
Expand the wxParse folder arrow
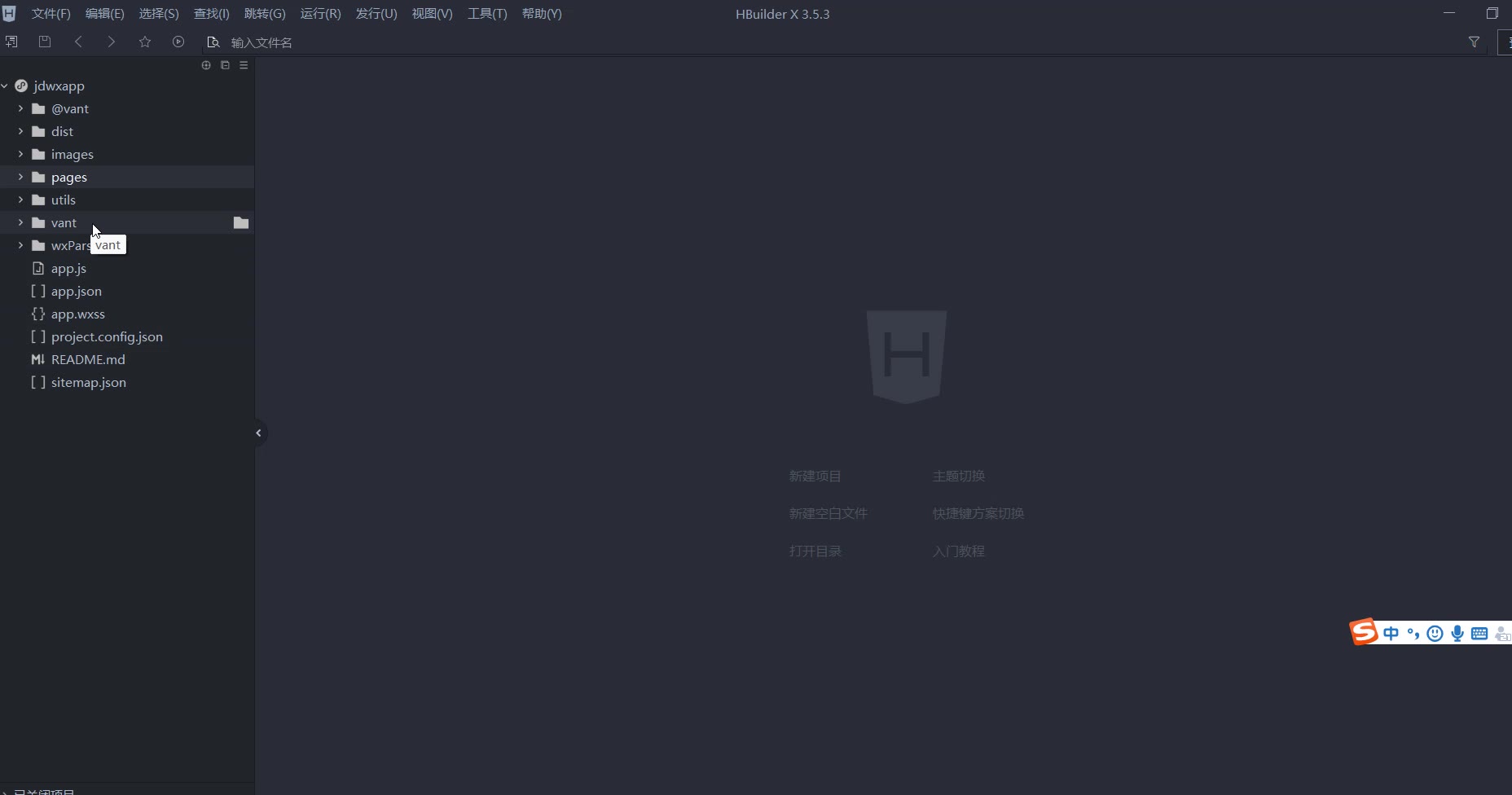point(20,245)
